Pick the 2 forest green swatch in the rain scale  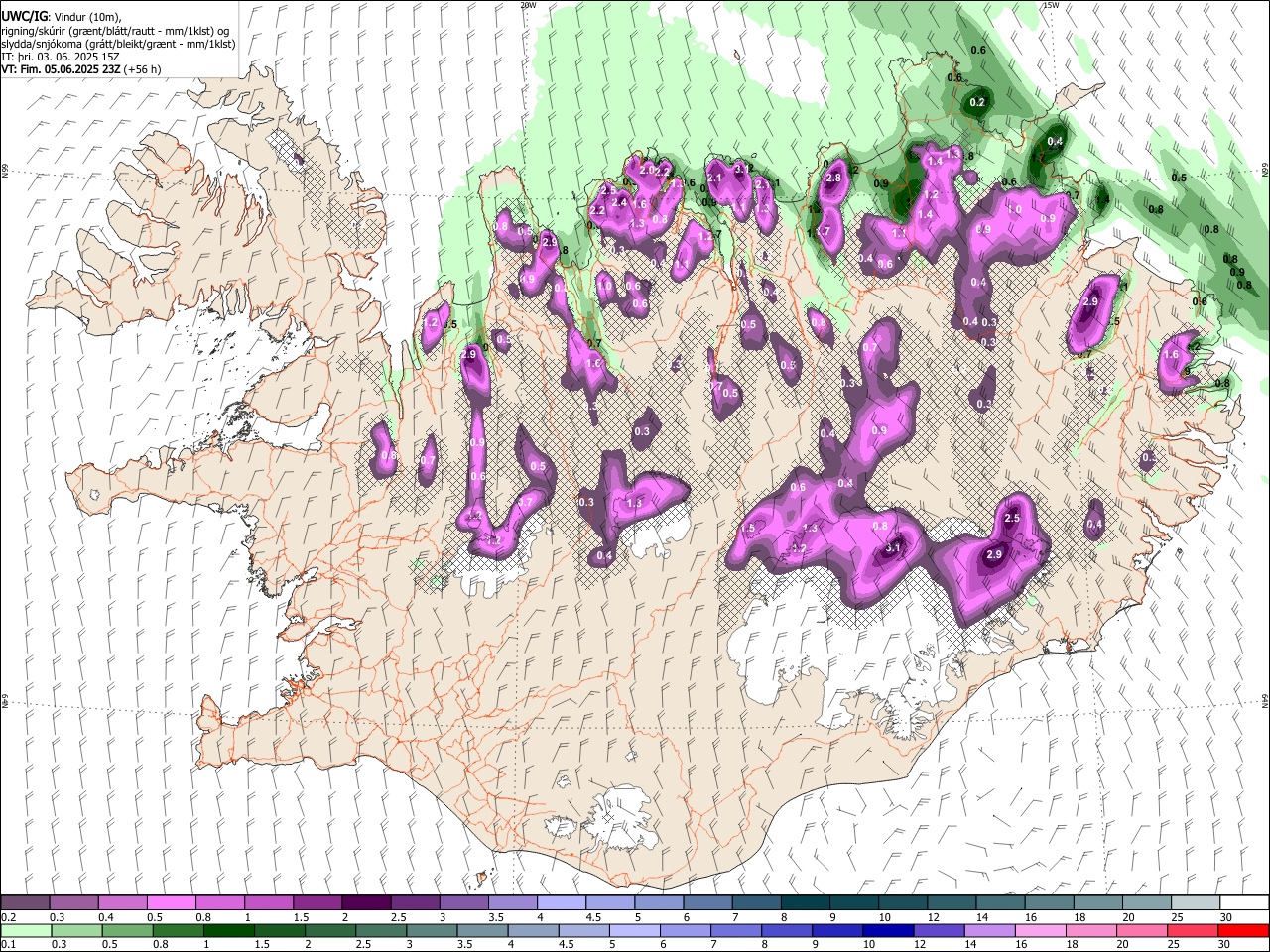[329, 930]
